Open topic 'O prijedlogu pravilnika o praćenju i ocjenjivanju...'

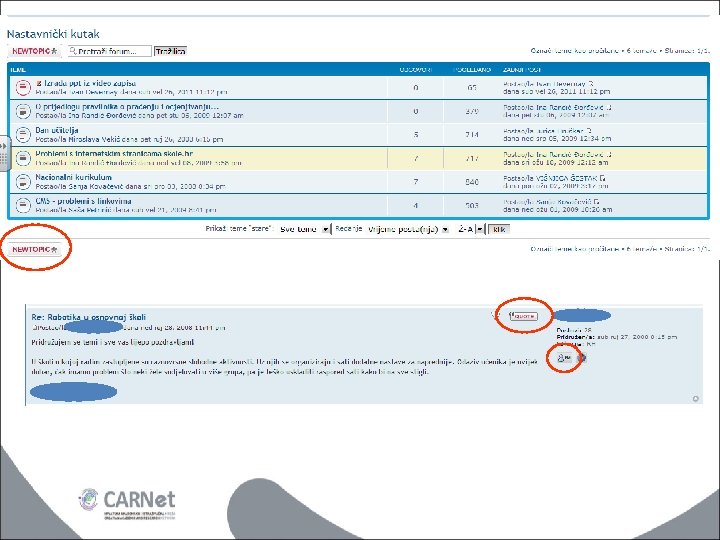(x=127, y=107)
